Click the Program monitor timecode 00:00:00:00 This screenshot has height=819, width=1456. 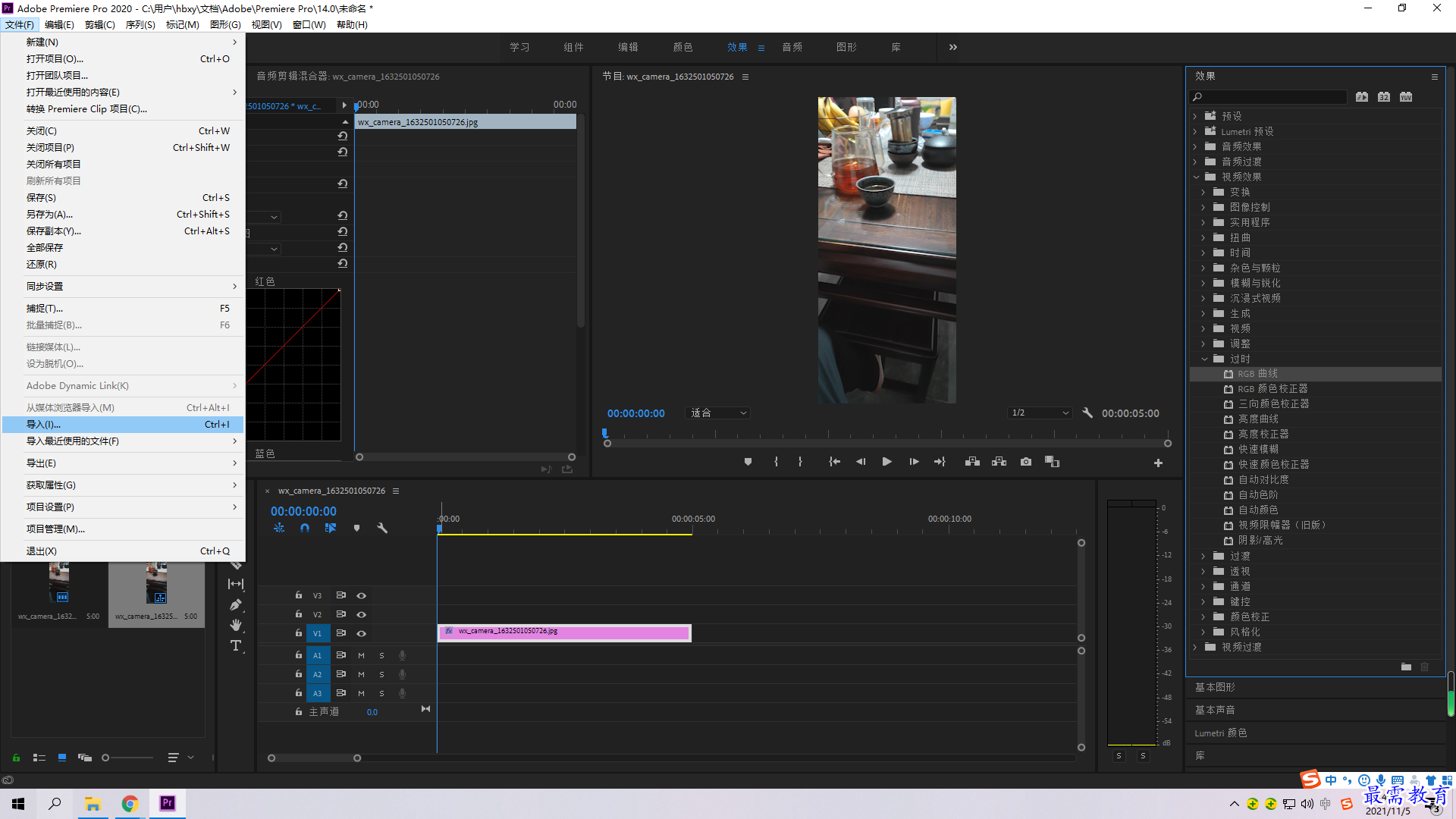click(x=635, y=413)
